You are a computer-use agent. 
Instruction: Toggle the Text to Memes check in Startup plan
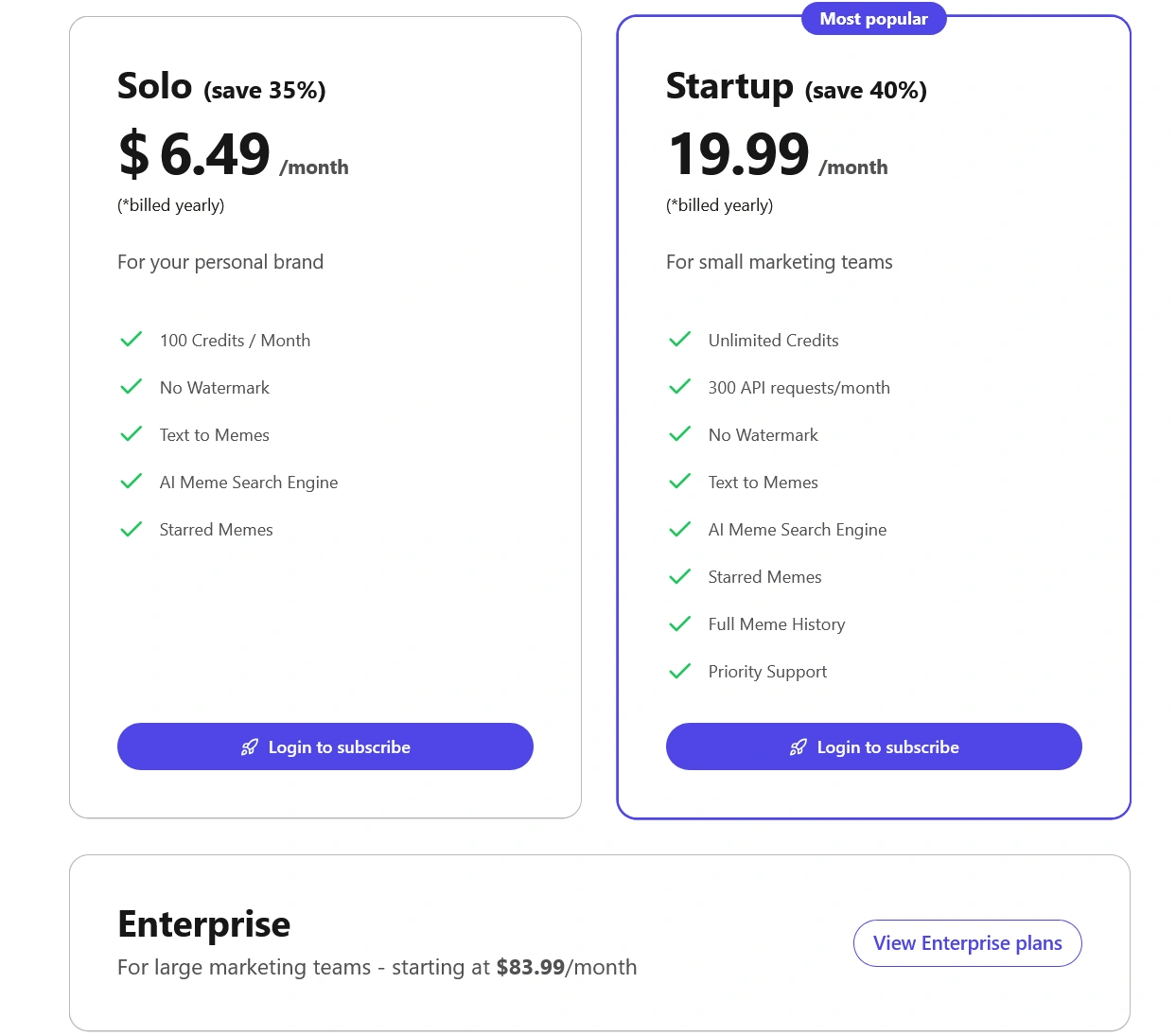point(679,482)
